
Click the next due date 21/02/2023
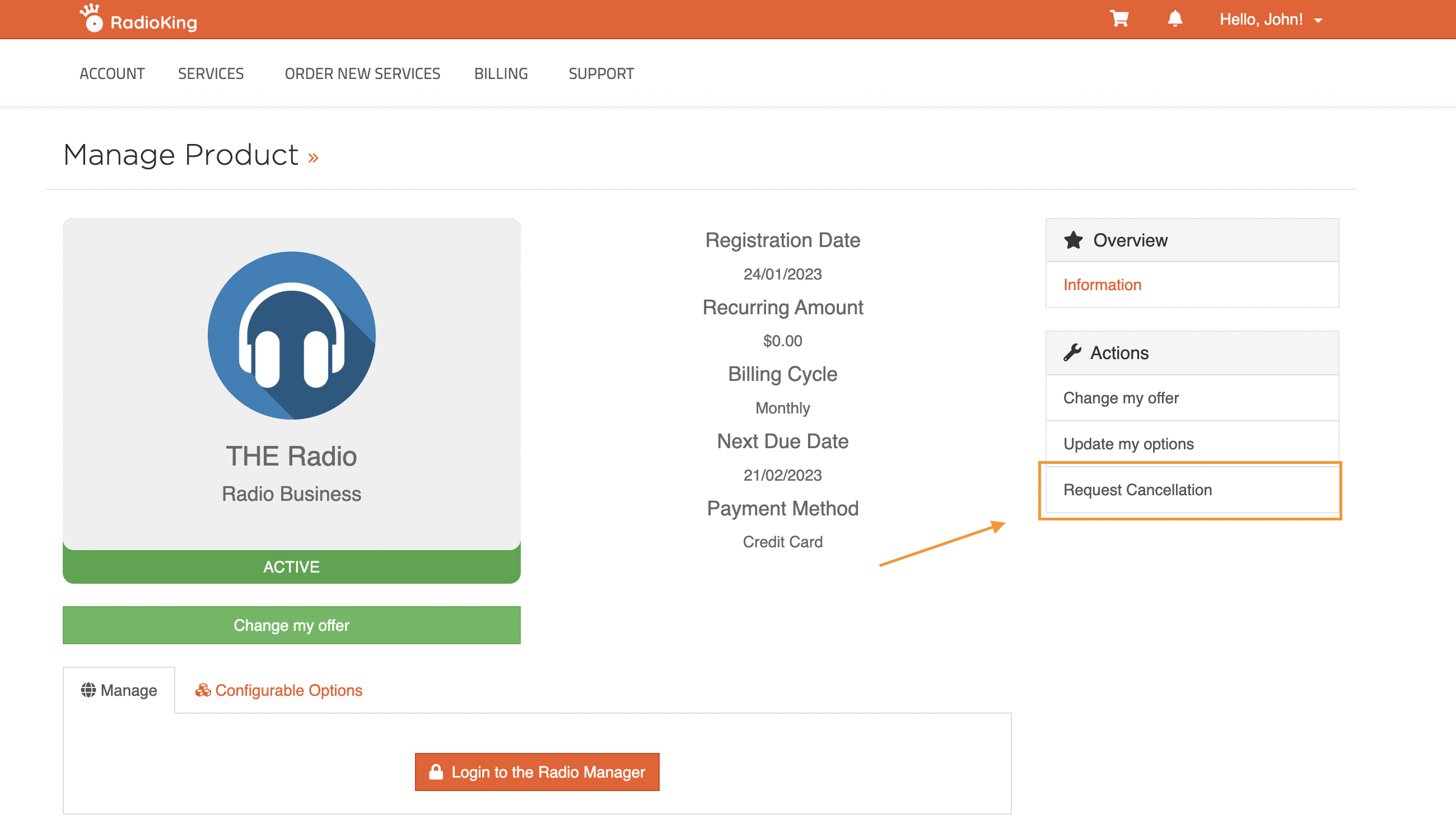click(x=782, y=475)
